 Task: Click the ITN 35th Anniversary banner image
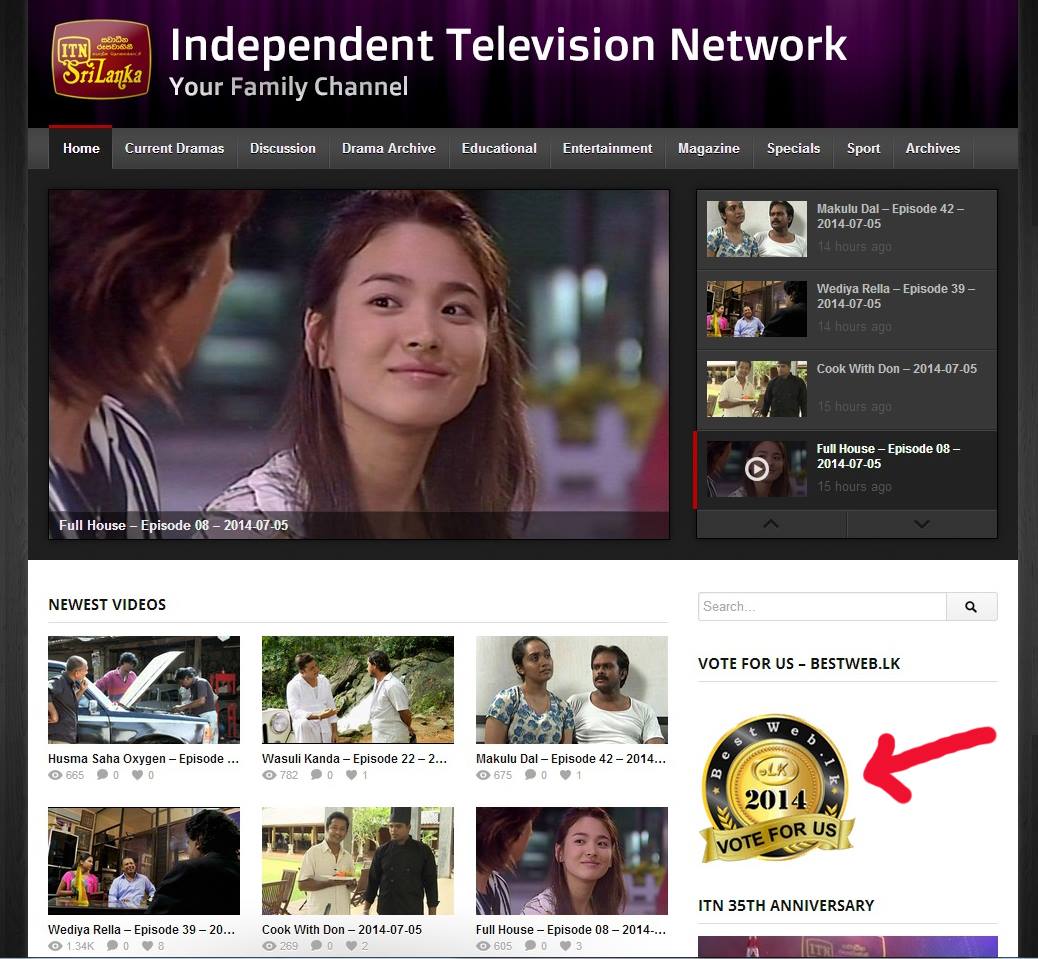click(847, 946)
